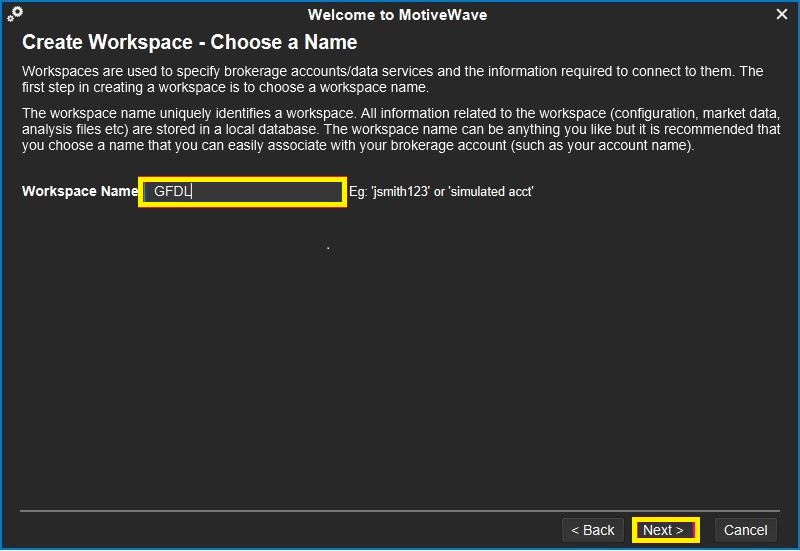Click the Workspace Name input field
800x551 pixels.
pyautogui.click(x=242, y=192)
